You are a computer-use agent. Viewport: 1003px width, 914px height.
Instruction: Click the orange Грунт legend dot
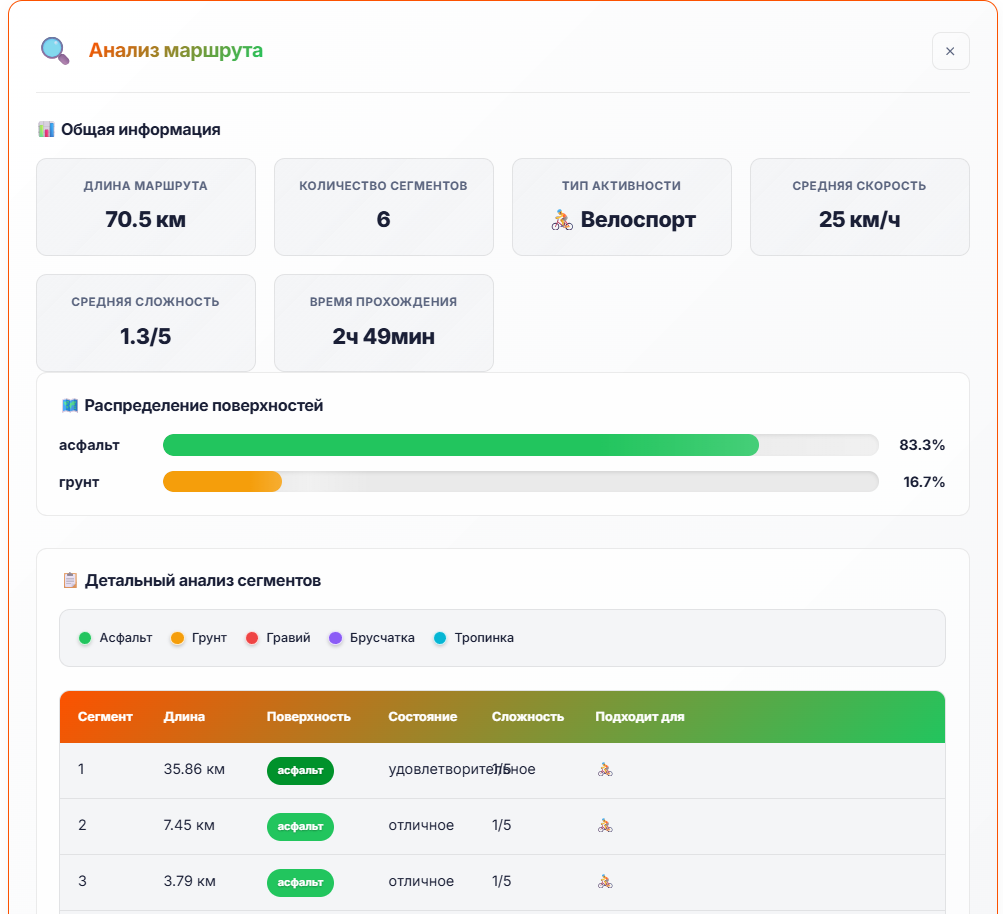(x=178, y=638)
